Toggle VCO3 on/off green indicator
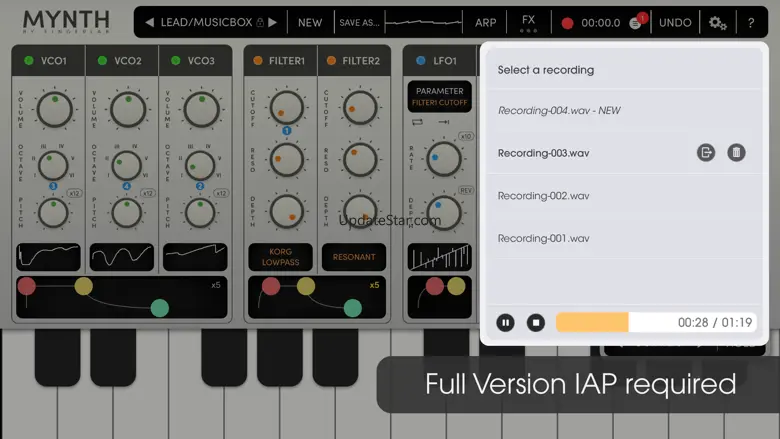Image resolution: width=780 pixels, height=439 pixels. pos(176,61)
